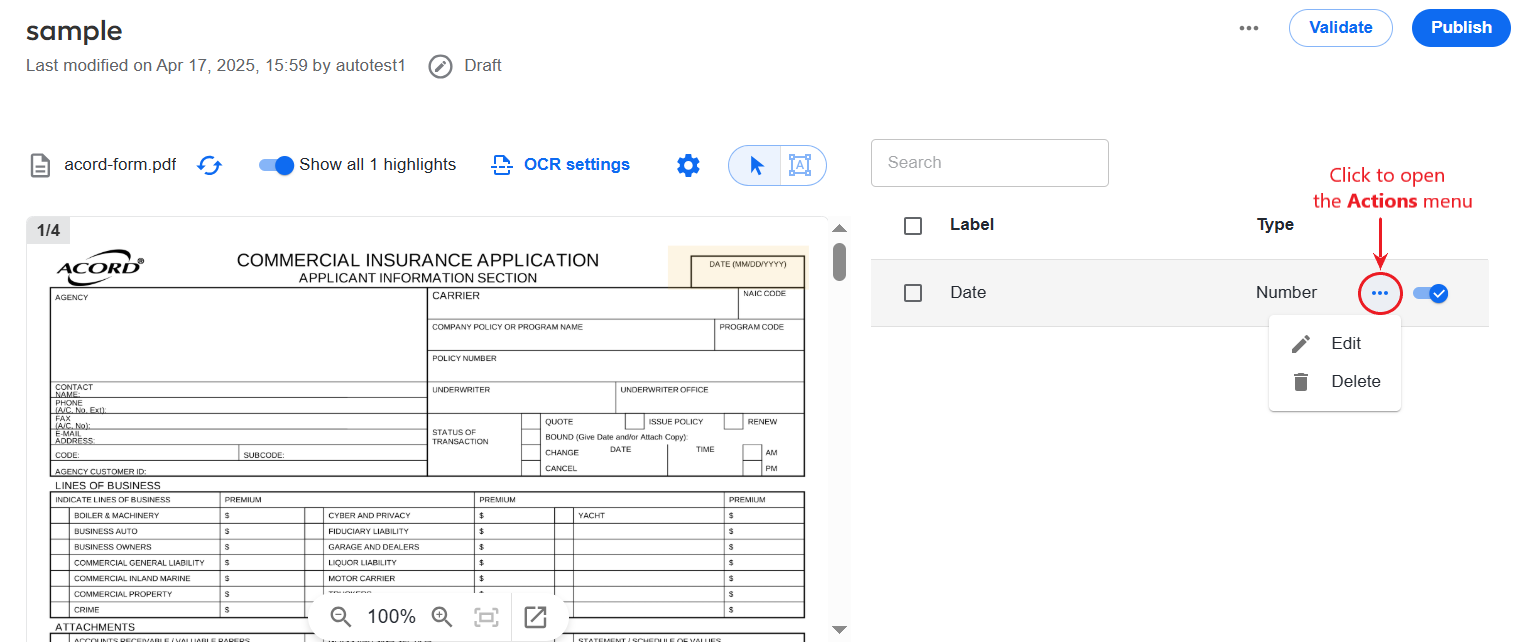Toggle the Date field enabled switch
The height and width of the screenshot is (642, 1527).
click(1431, 293)
